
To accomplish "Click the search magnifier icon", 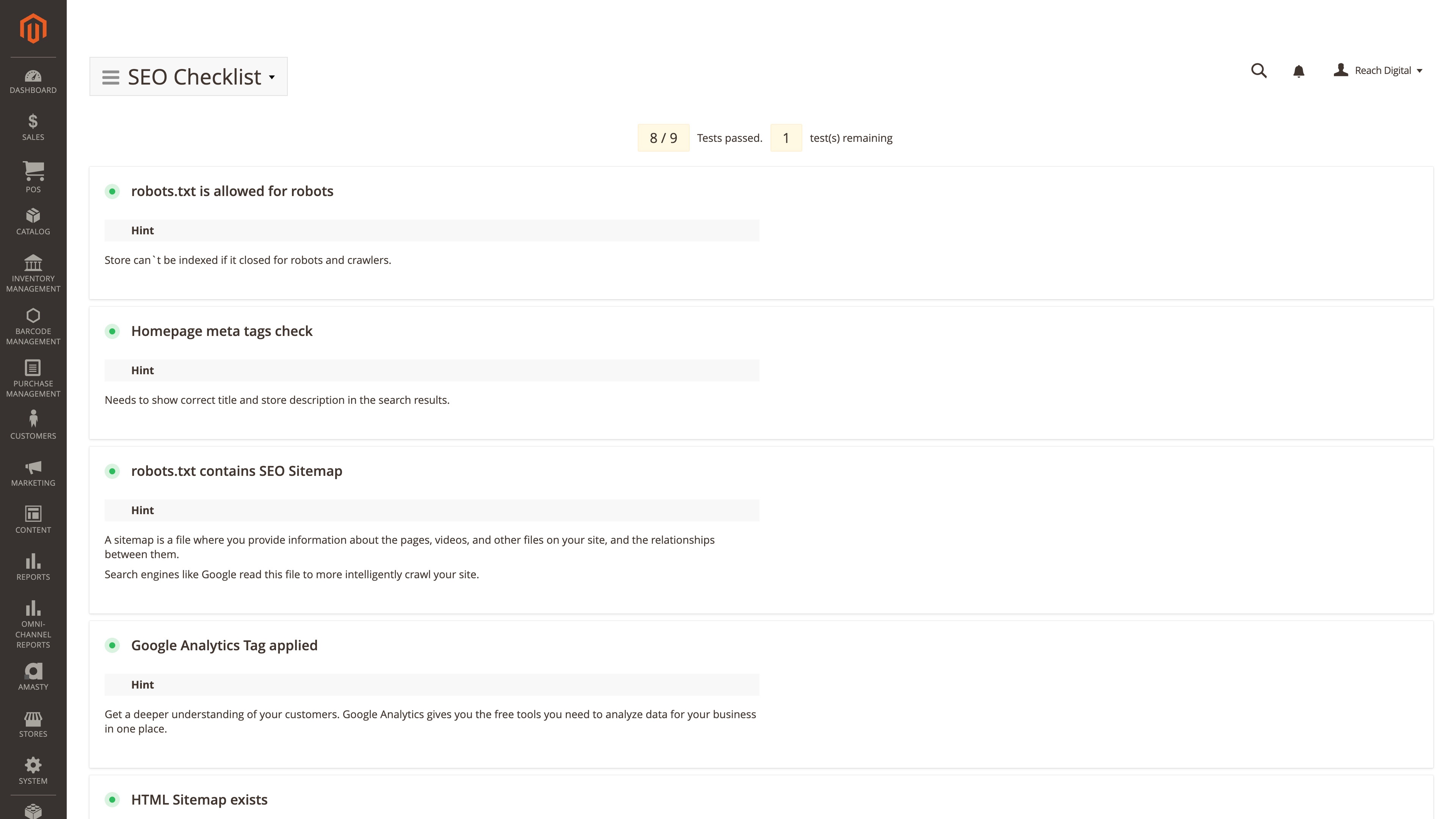I will 1259,71.
